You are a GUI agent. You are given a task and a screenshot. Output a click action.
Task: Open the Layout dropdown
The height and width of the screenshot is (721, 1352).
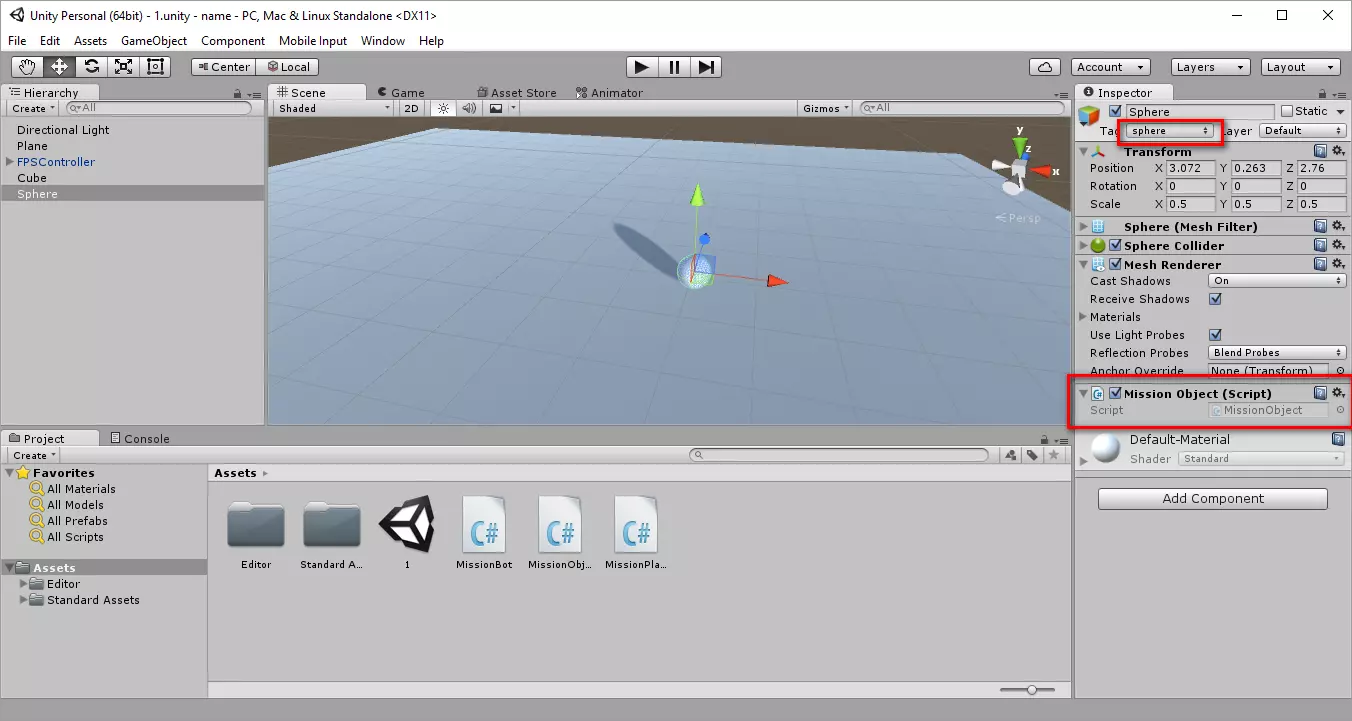[x=1300, y=67]
